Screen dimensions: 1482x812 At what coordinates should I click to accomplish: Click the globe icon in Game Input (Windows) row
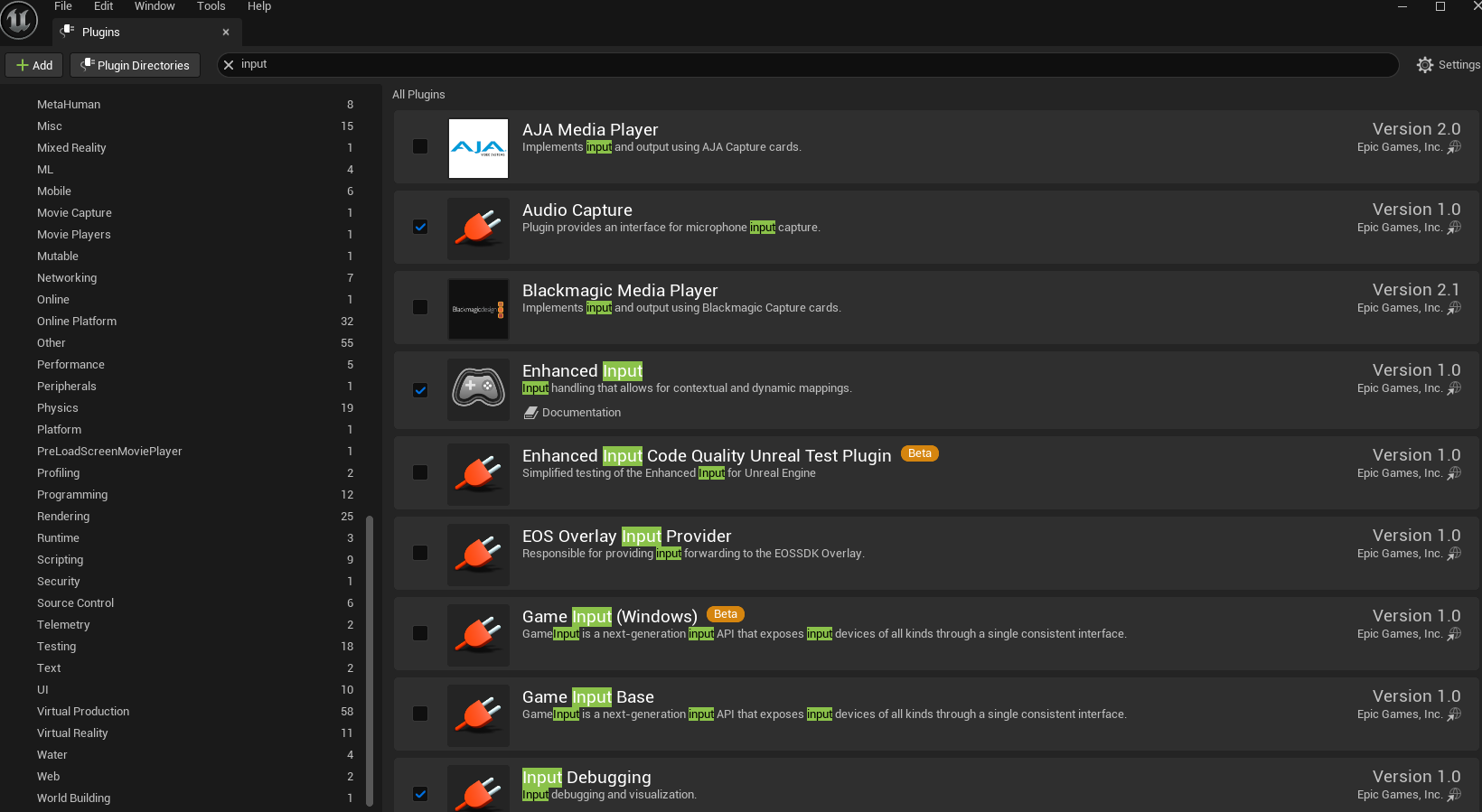coord(1454,634)
